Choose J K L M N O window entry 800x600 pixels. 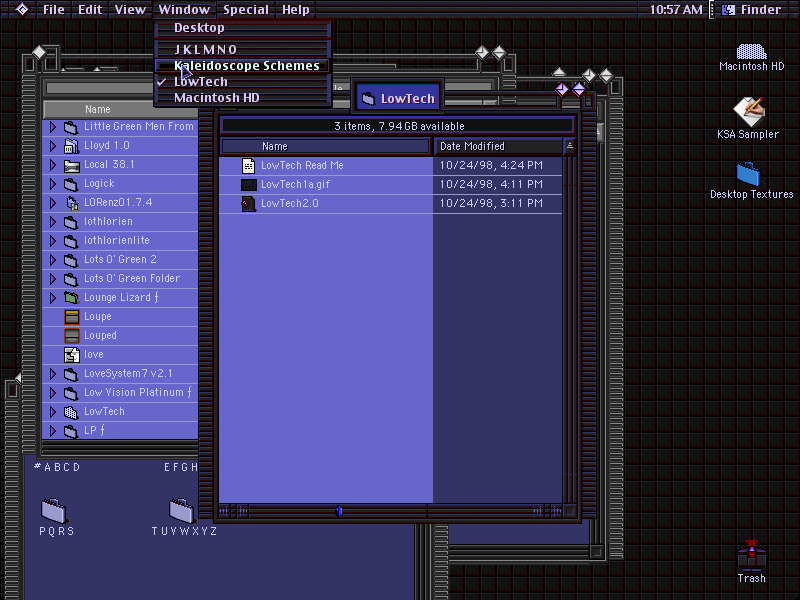coord(243,49)
